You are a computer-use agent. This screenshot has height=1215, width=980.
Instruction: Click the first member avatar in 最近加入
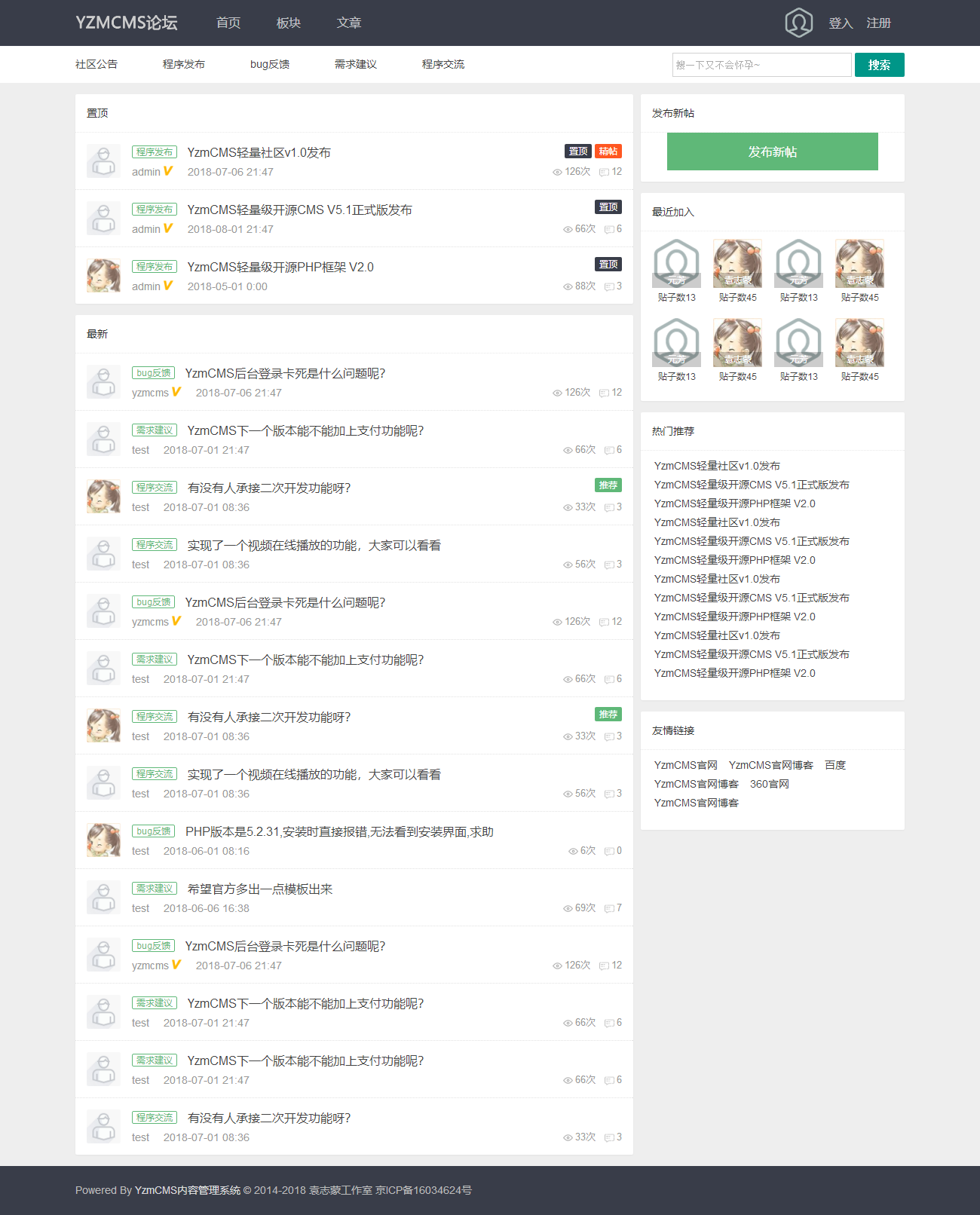(x=676, y=264)
